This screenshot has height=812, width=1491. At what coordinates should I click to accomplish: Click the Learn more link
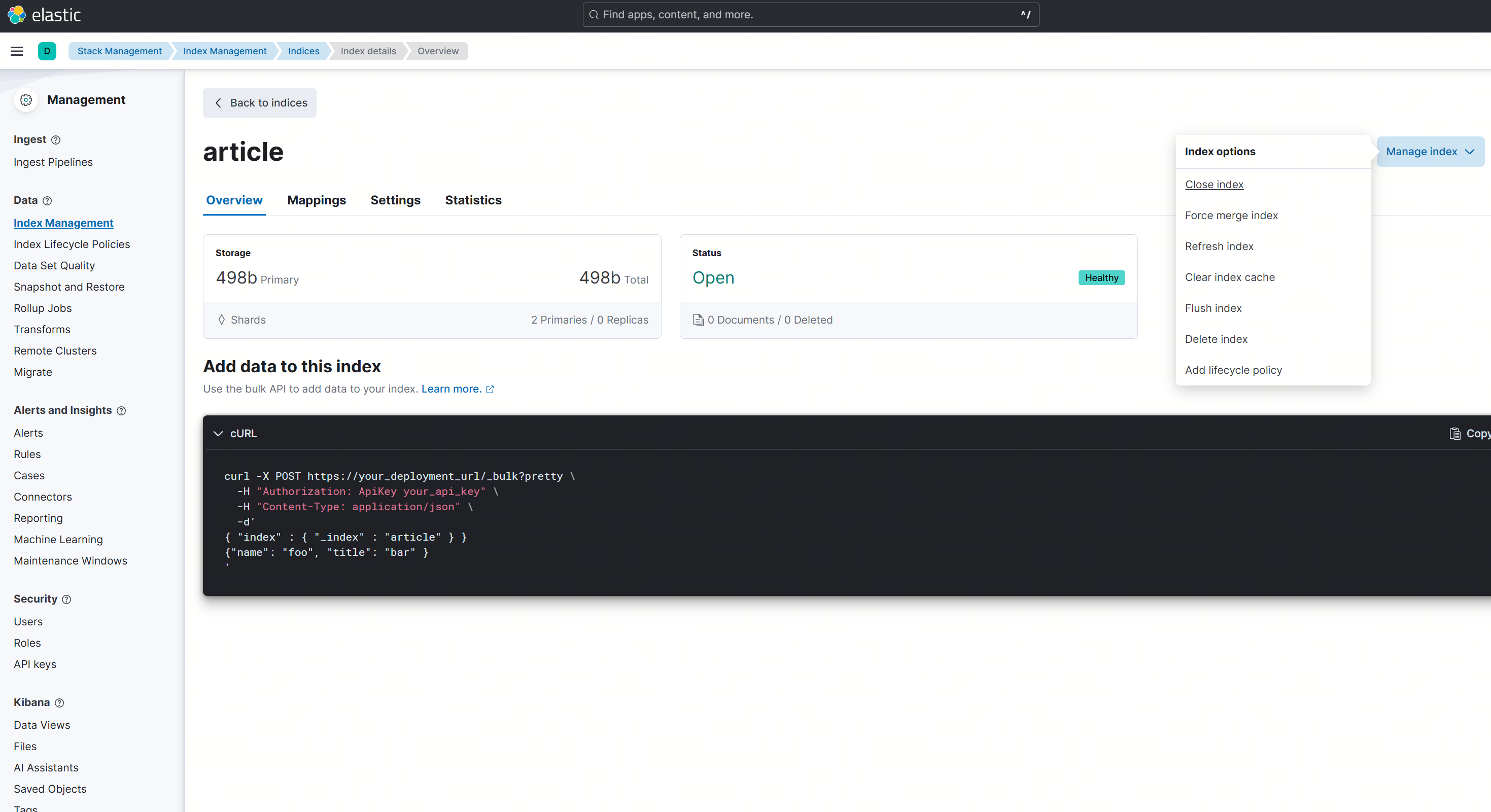pos(452,389)
